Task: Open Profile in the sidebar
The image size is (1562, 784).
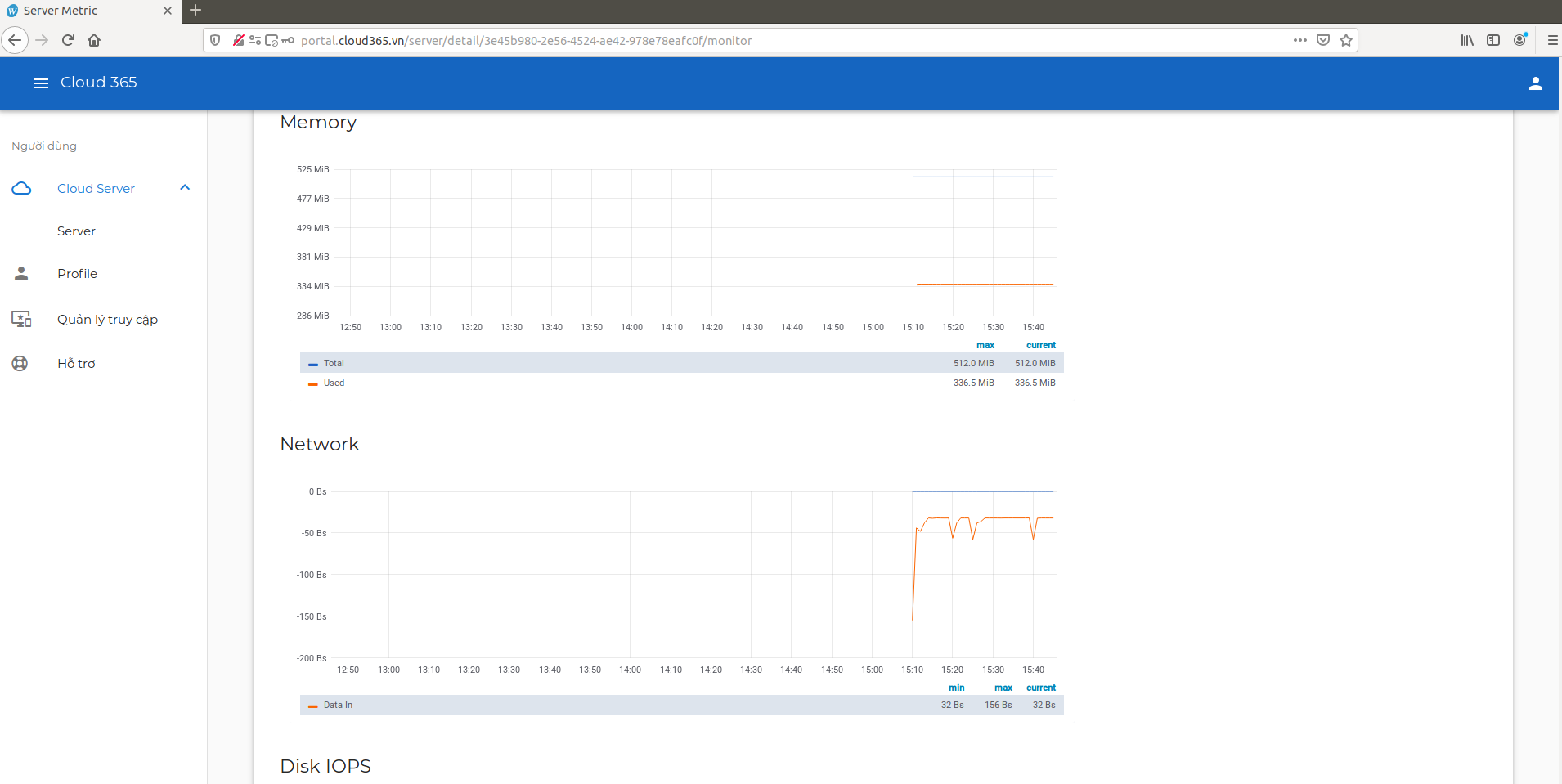Action: (x=77, y=274)
